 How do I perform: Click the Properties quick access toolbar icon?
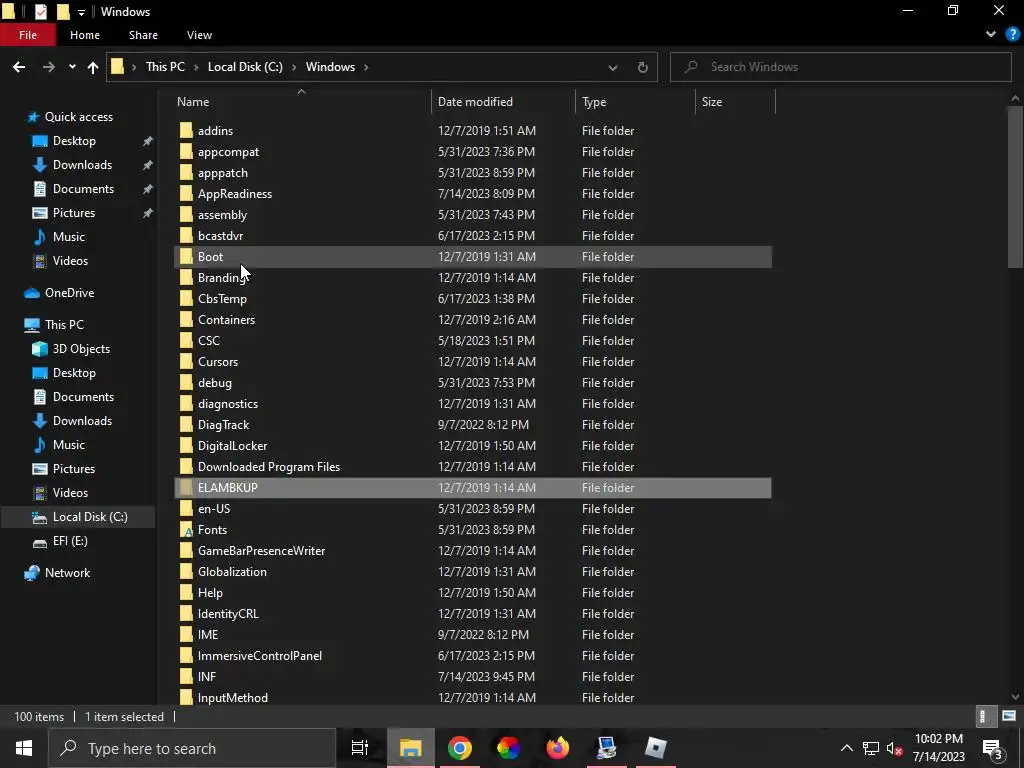click(40, 11)
